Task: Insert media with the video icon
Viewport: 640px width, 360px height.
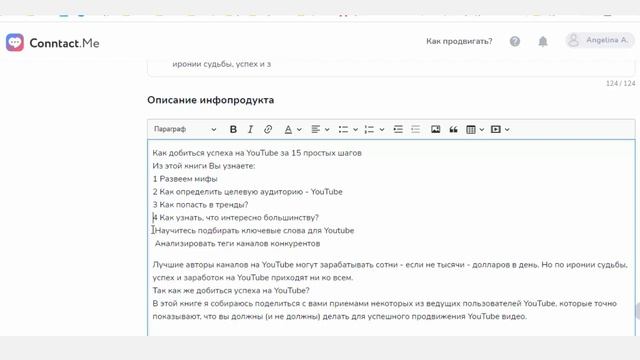Action: pos(496,129)
